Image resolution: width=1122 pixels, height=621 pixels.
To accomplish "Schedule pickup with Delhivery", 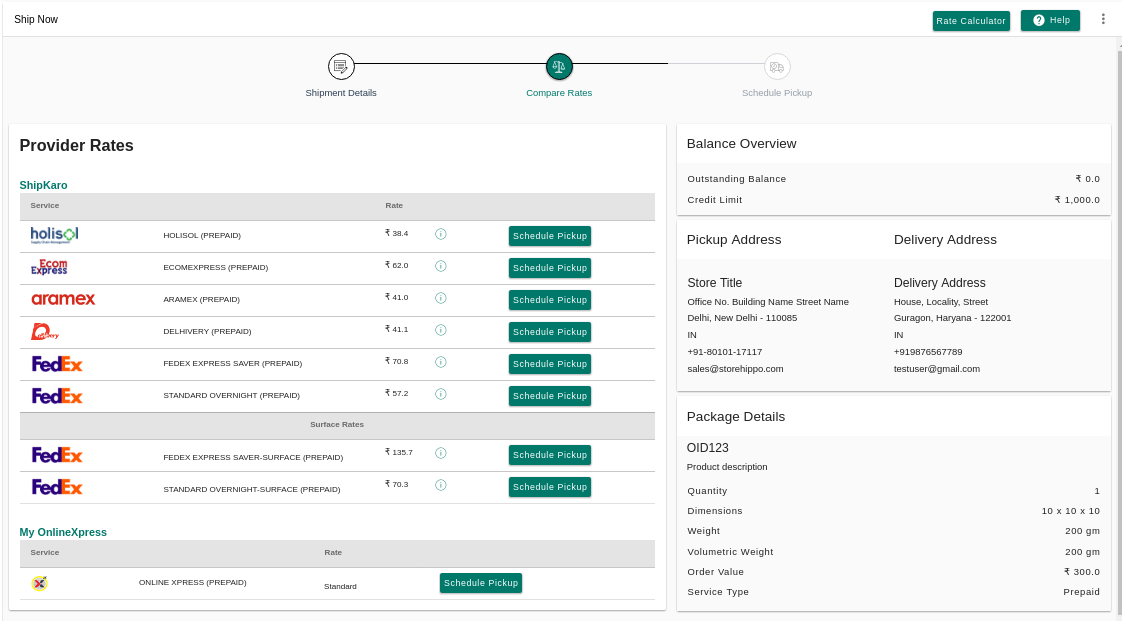I will [x=550, y=332].
